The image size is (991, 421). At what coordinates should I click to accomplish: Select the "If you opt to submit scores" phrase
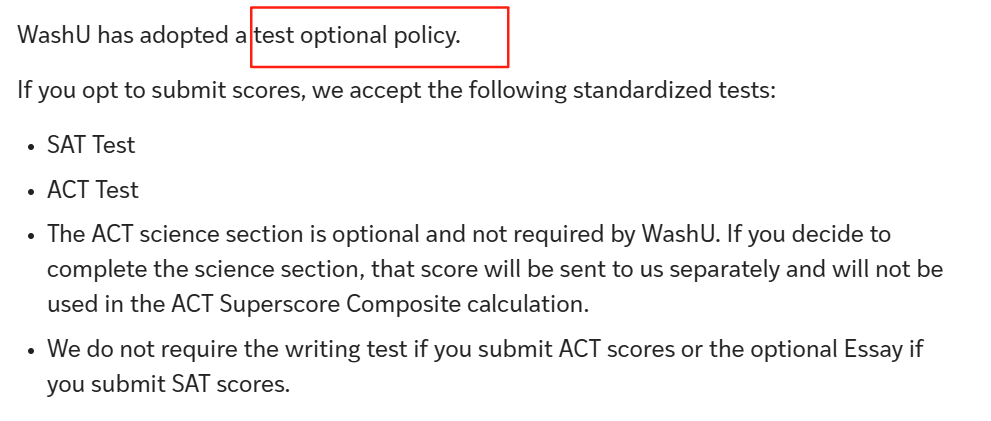click(x=160, y=90)
